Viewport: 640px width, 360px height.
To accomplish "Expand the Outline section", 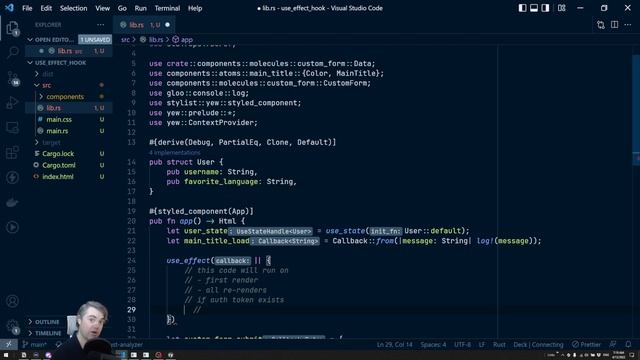I will 47,322.
